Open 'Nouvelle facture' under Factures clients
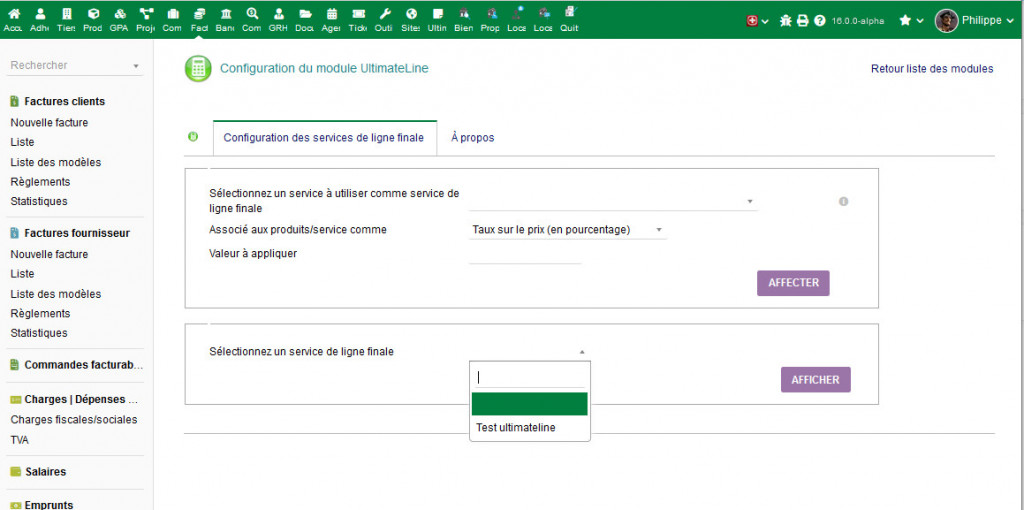This screenshot has width=1024, height=510. point(49,123)
